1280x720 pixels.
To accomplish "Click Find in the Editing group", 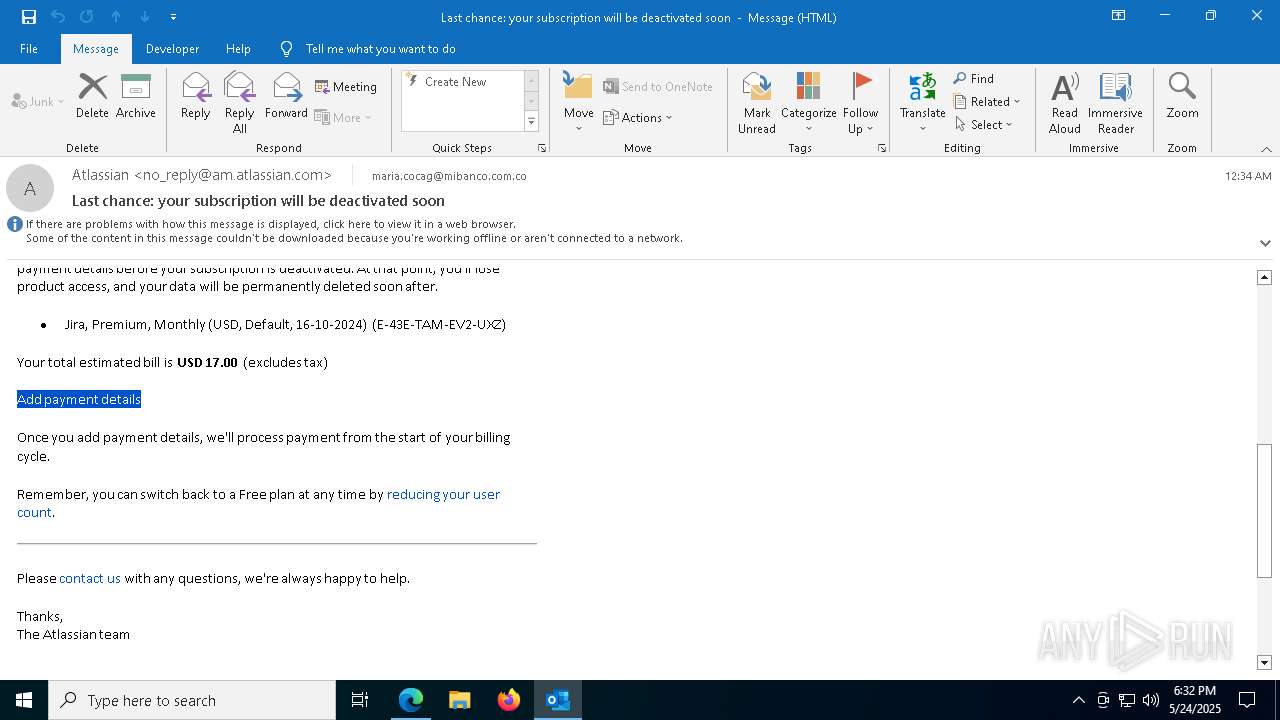I will pyautogui.click(x=974, y=79).
